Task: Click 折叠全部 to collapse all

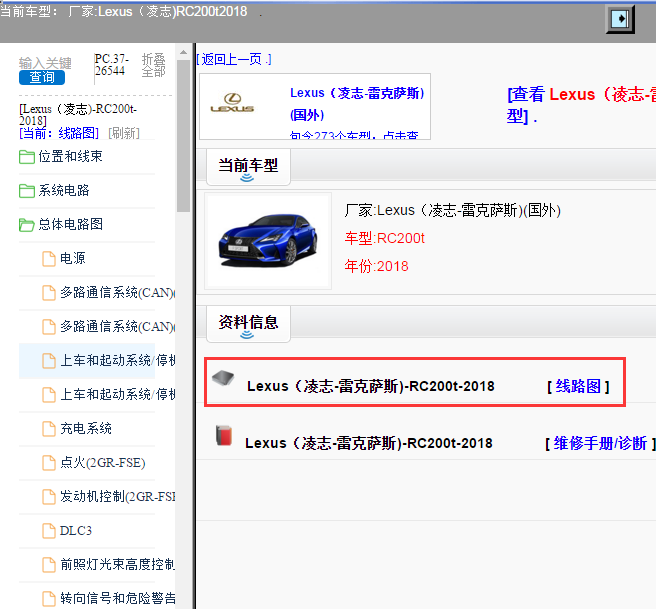Action: coord(154,65)
